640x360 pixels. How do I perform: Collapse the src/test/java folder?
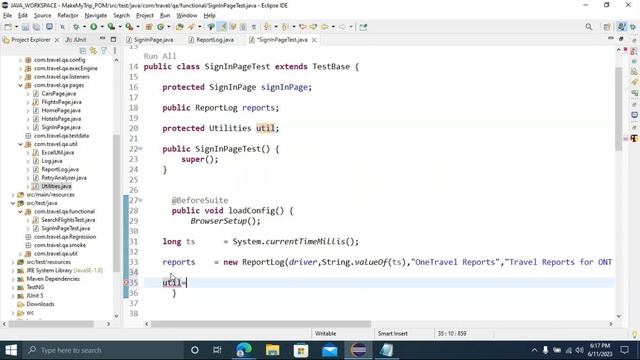click(13, 203)
